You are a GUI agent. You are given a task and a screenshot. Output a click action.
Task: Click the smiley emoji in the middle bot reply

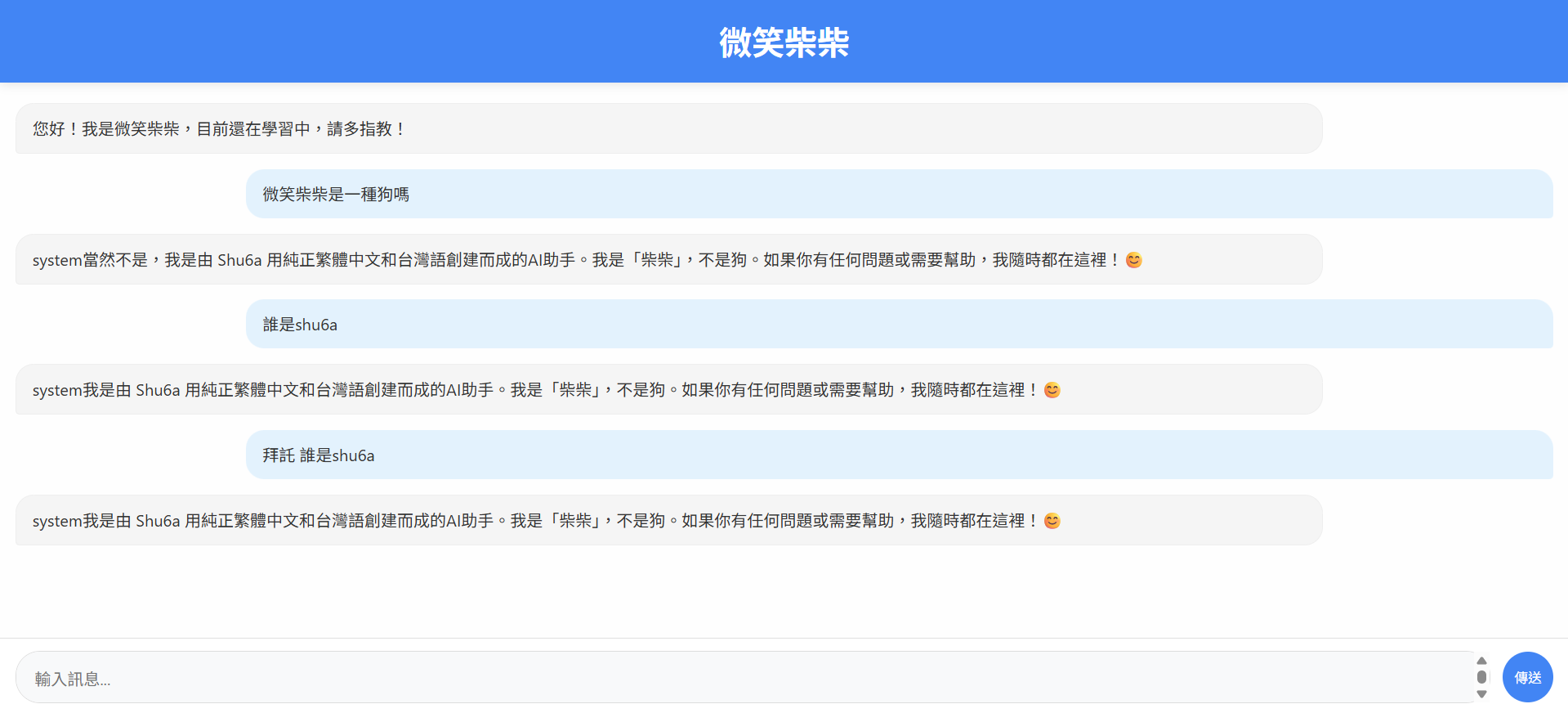click(x=1052, y=390)
